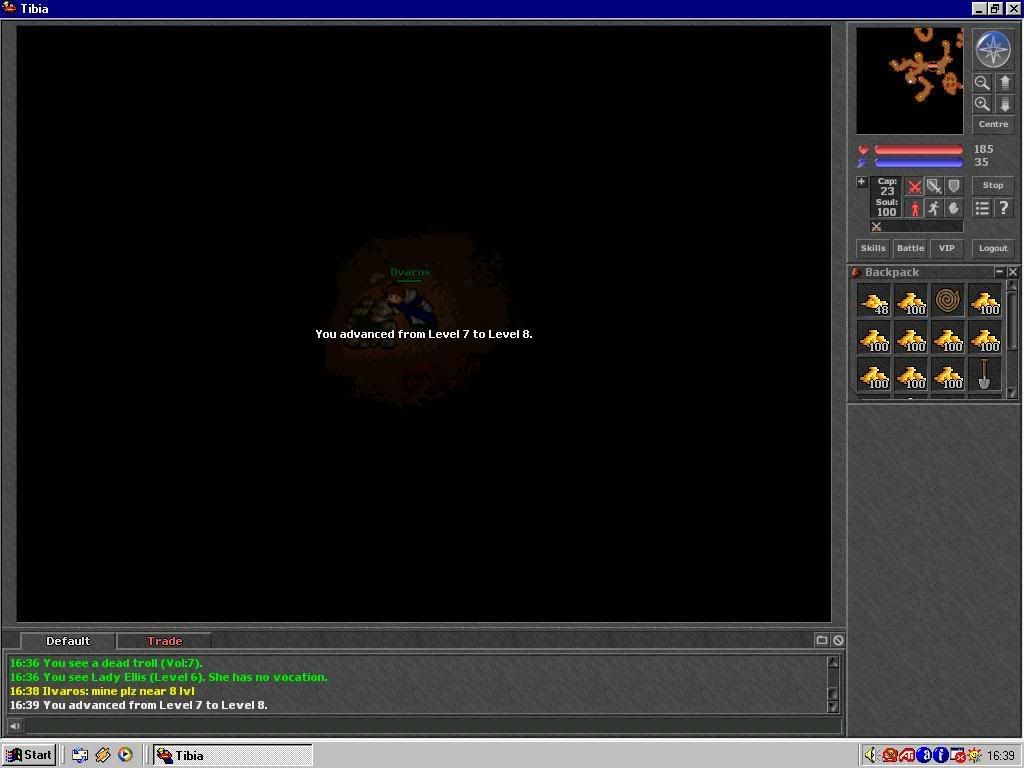
Task: Click the chat log scroll down arrow
Action: click(x=833, y=707)
